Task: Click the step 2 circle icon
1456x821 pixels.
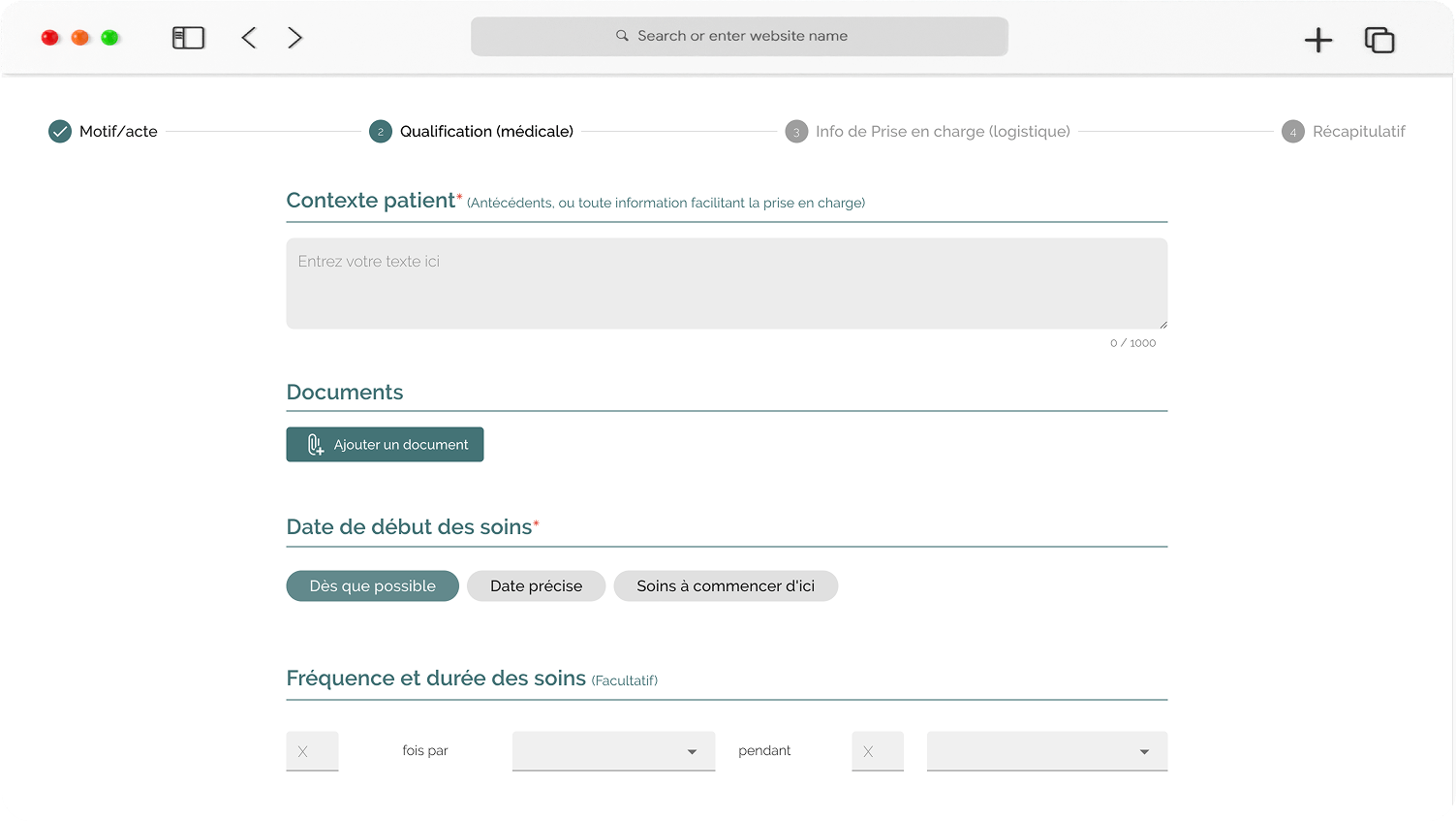Action: tap(381, 132)
